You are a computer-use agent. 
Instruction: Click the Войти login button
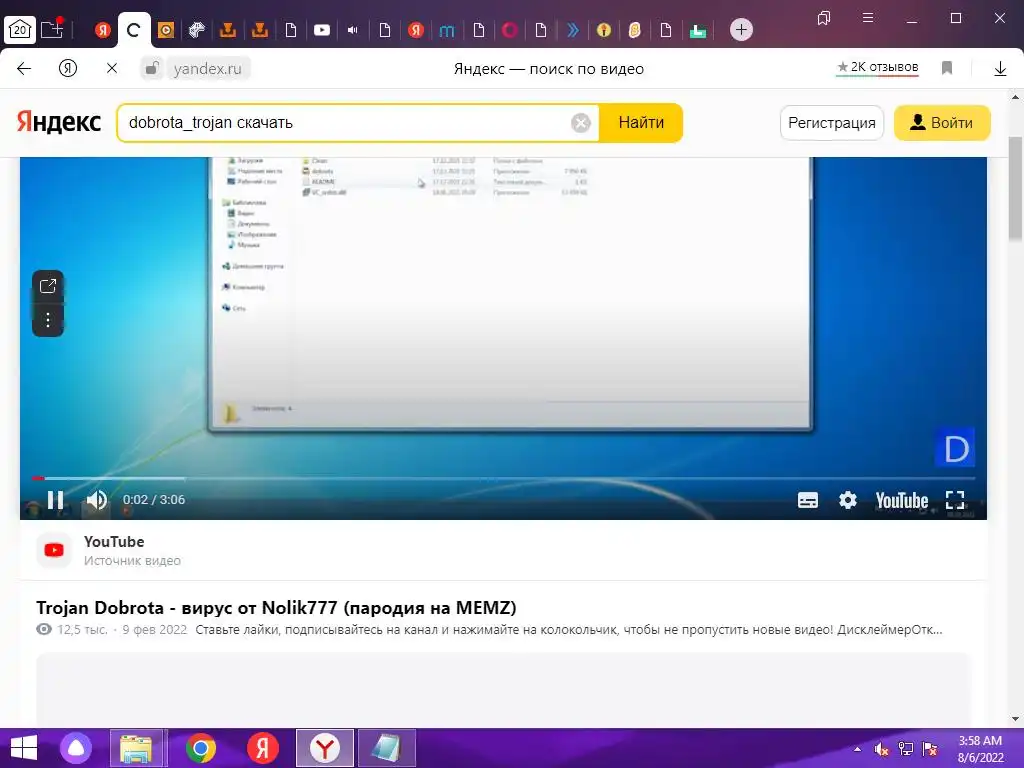point(942,123)
